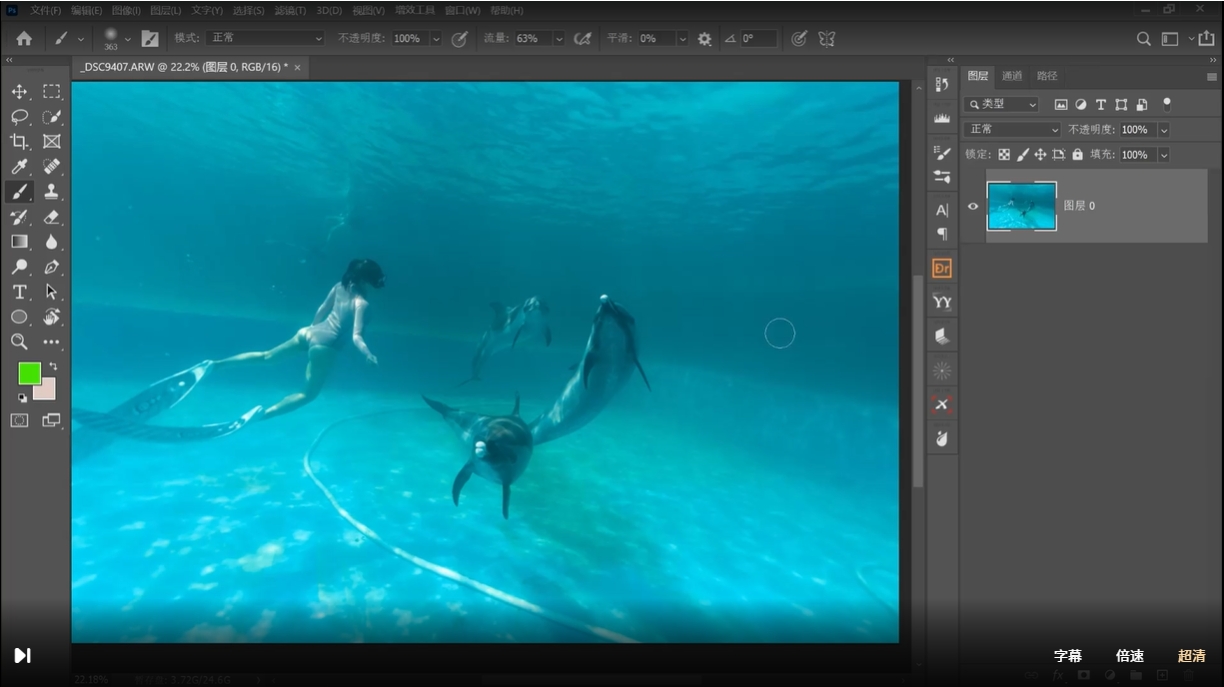The width and height of the screenshot is (1224, 687).
Task: Select the Move tool
Action: coord(19,92)
